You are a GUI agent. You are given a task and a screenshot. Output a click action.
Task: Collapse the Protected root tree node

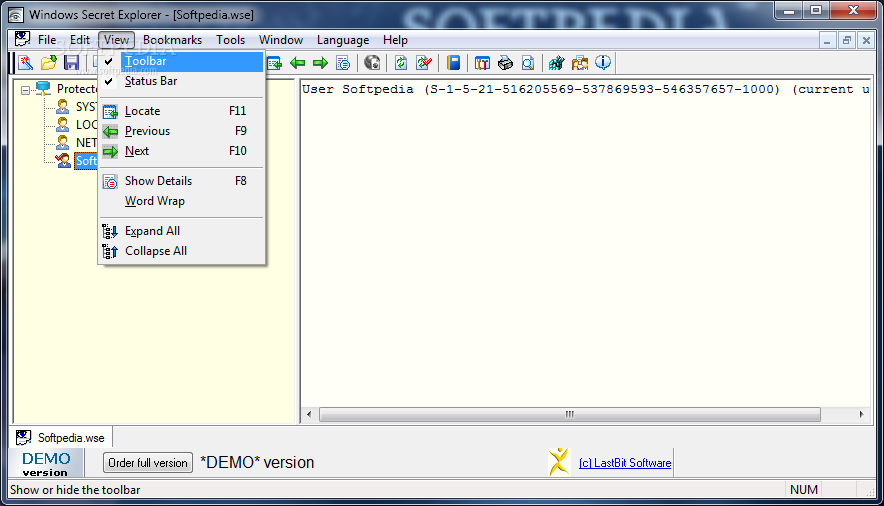(25, 90)
